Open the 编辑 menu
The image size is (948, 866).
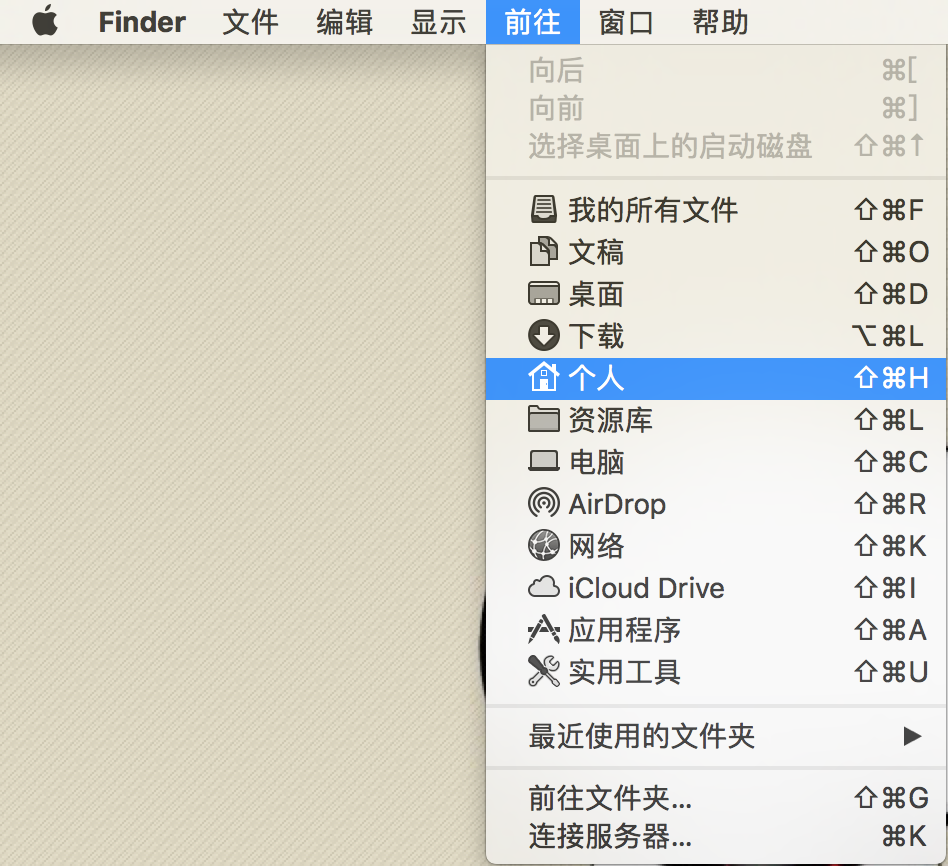click(345, 22)
